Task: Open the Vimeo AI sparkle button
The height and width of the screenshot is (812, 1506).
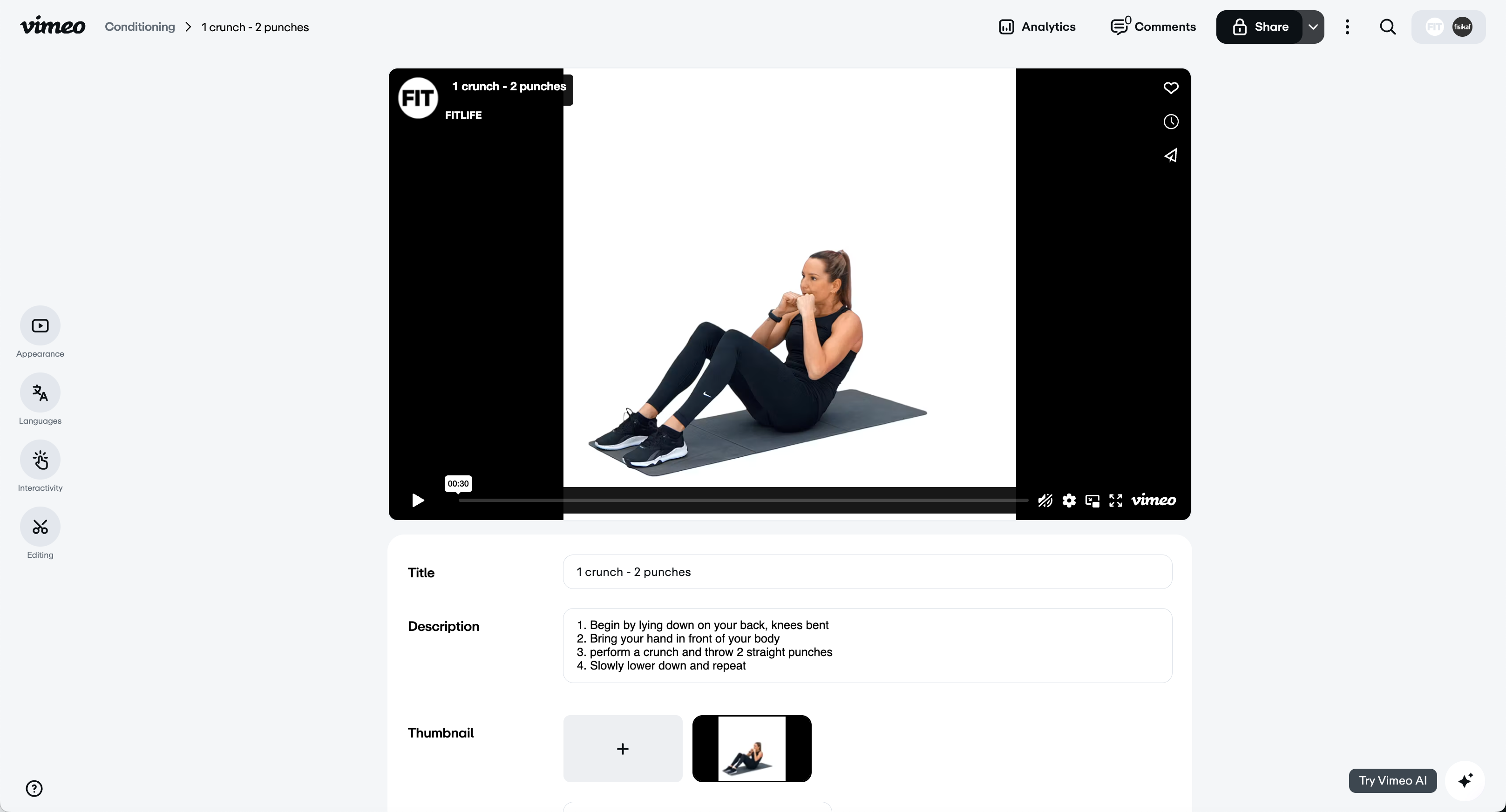Action: click(1465, 780)
